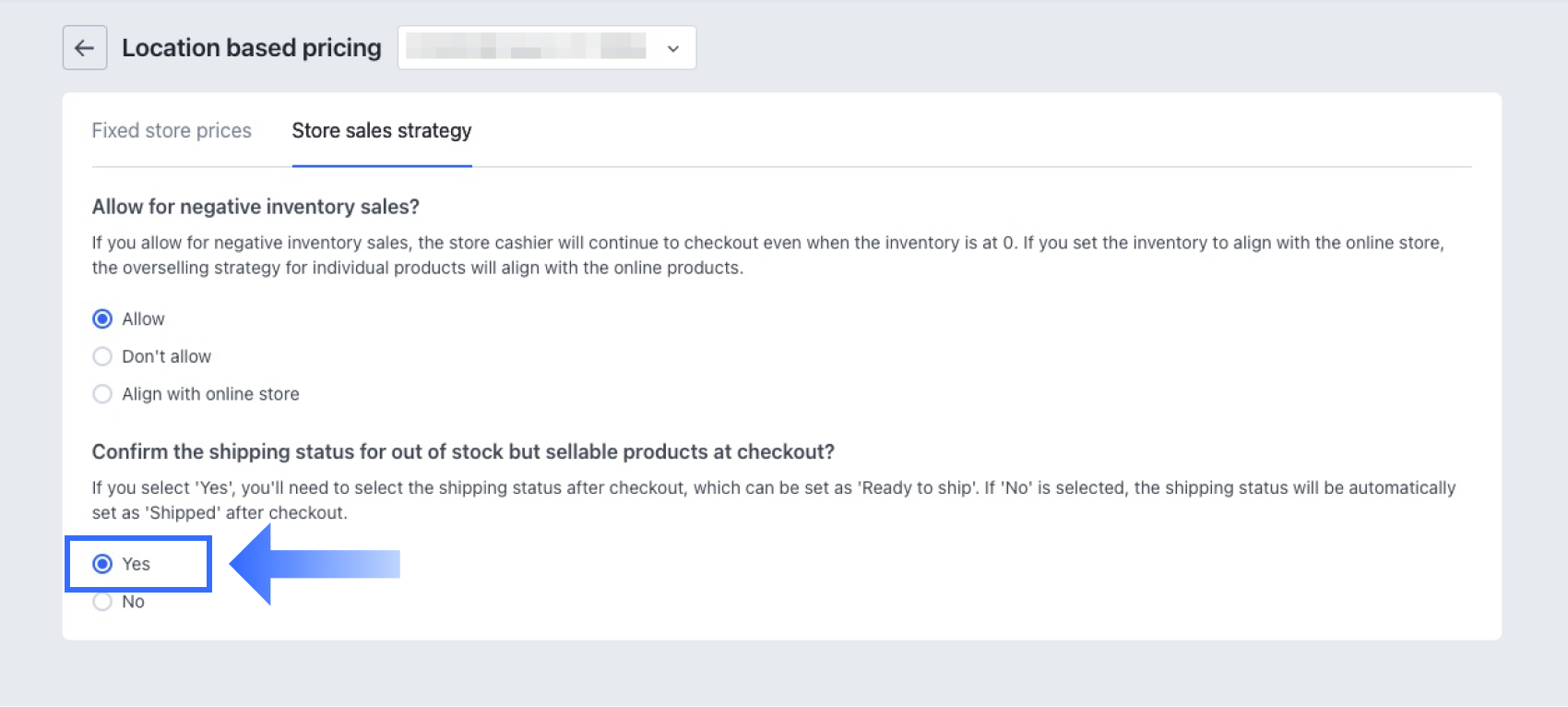Click the 'Allow' option label text
The width and height of the screenshot is (1568, 707).
(143, 319)
